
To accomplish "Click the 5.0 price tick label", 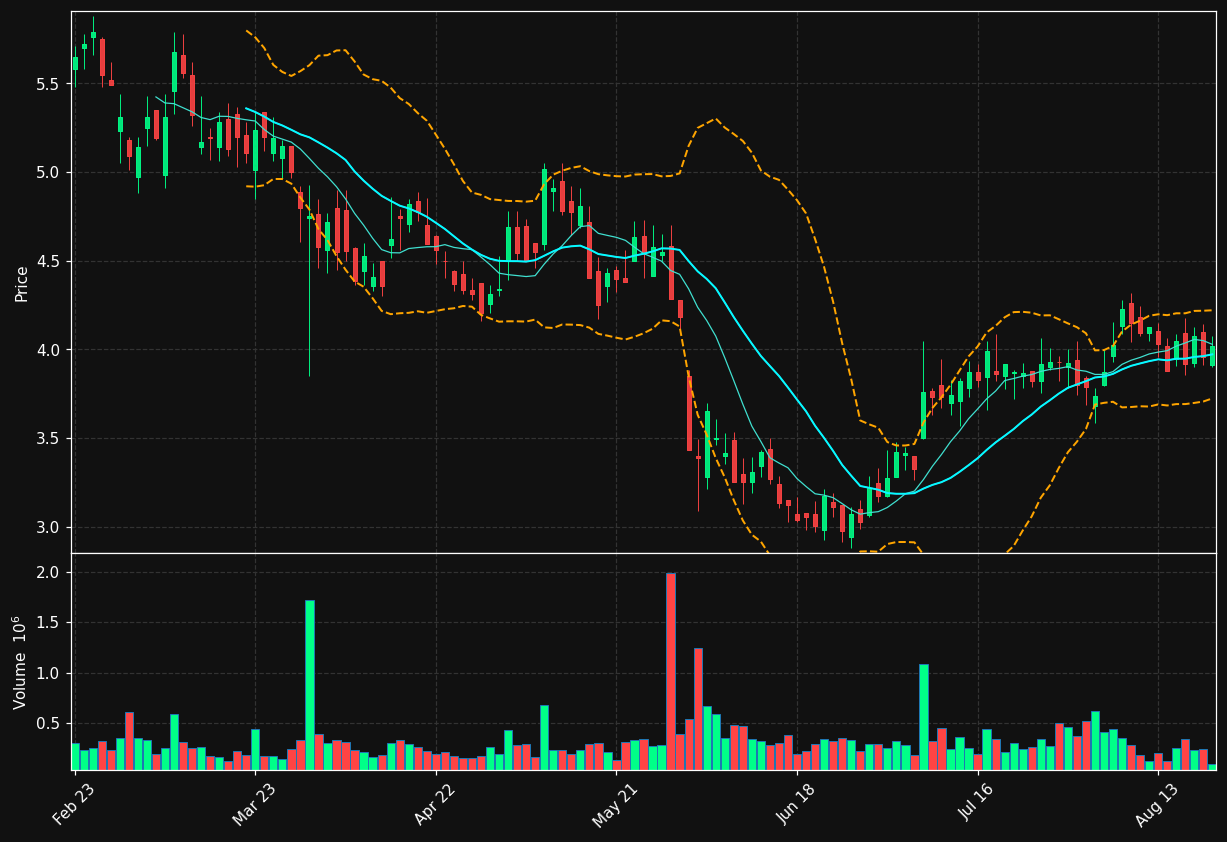I will coord(49,172).
